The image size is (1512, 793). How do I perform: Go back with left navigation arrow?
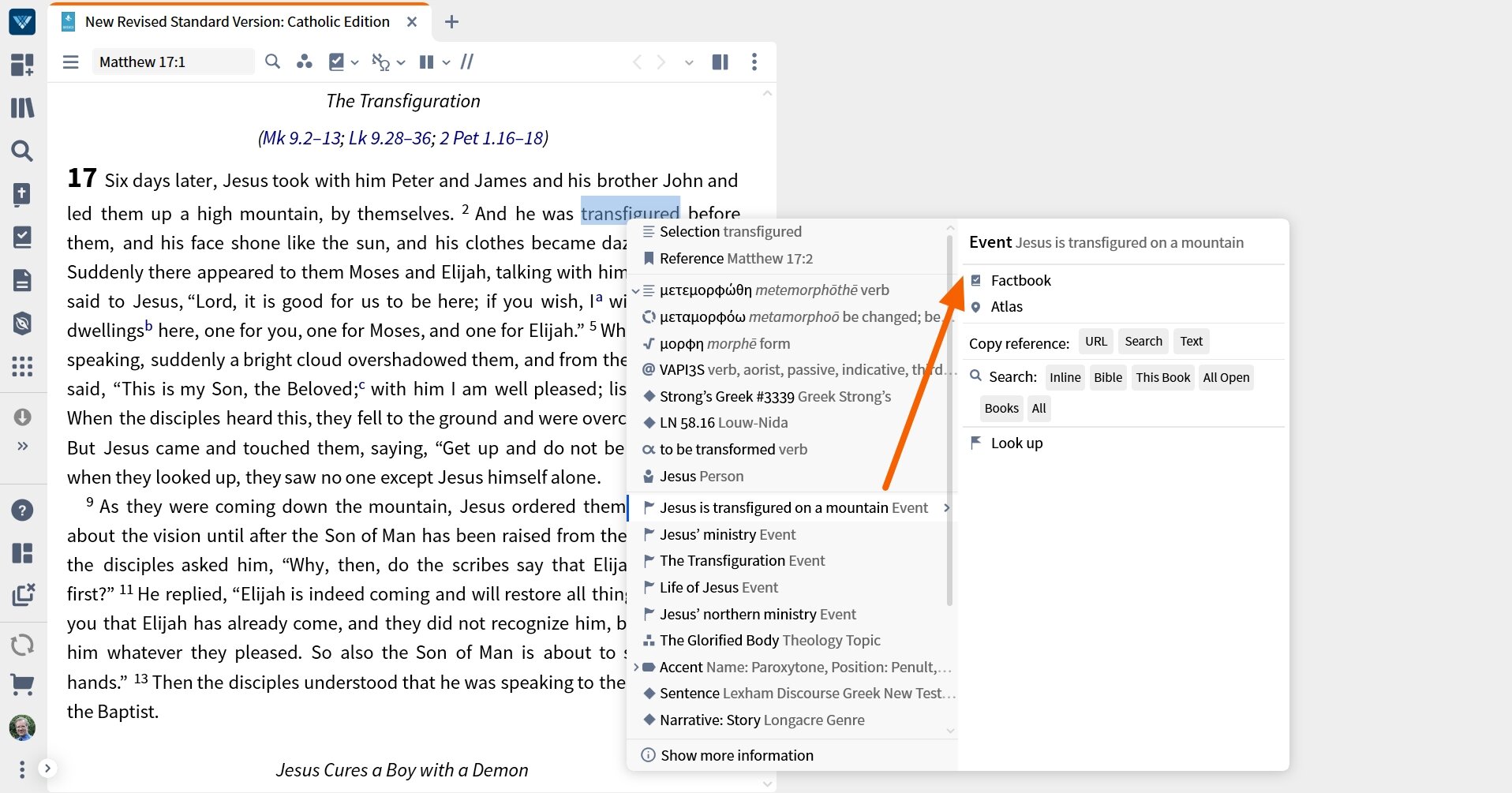click(x=638, y=62)
